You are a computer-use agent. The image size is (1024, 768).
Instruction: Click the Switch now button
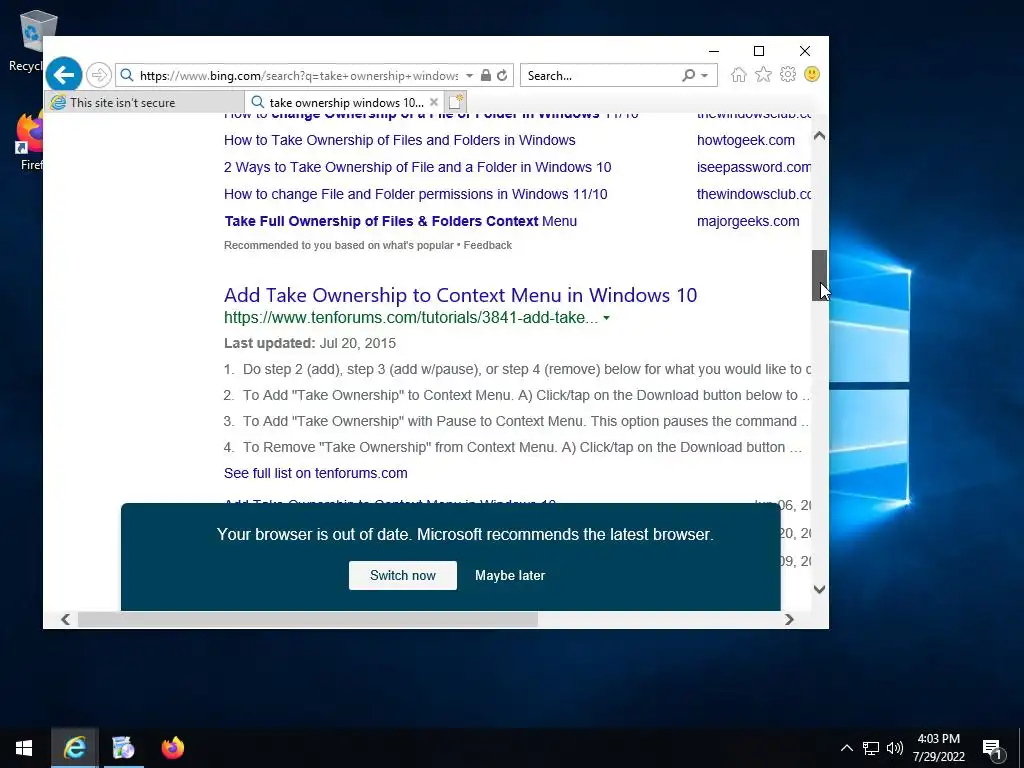pyautogui.click(x=403, y=575)
